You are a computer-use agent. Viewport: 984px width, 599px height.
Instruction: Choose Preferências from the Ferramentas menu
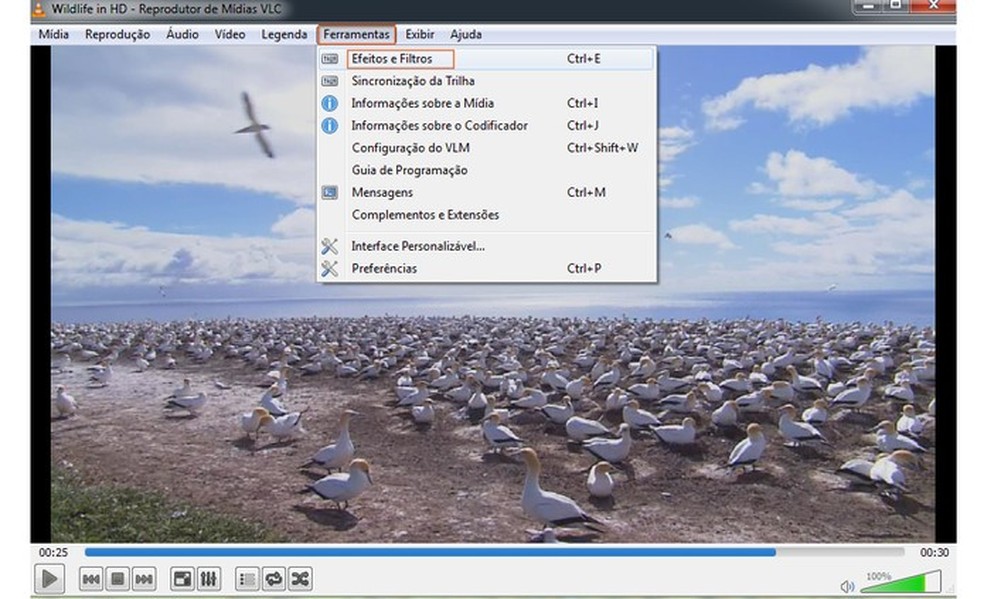pos(384,268)
